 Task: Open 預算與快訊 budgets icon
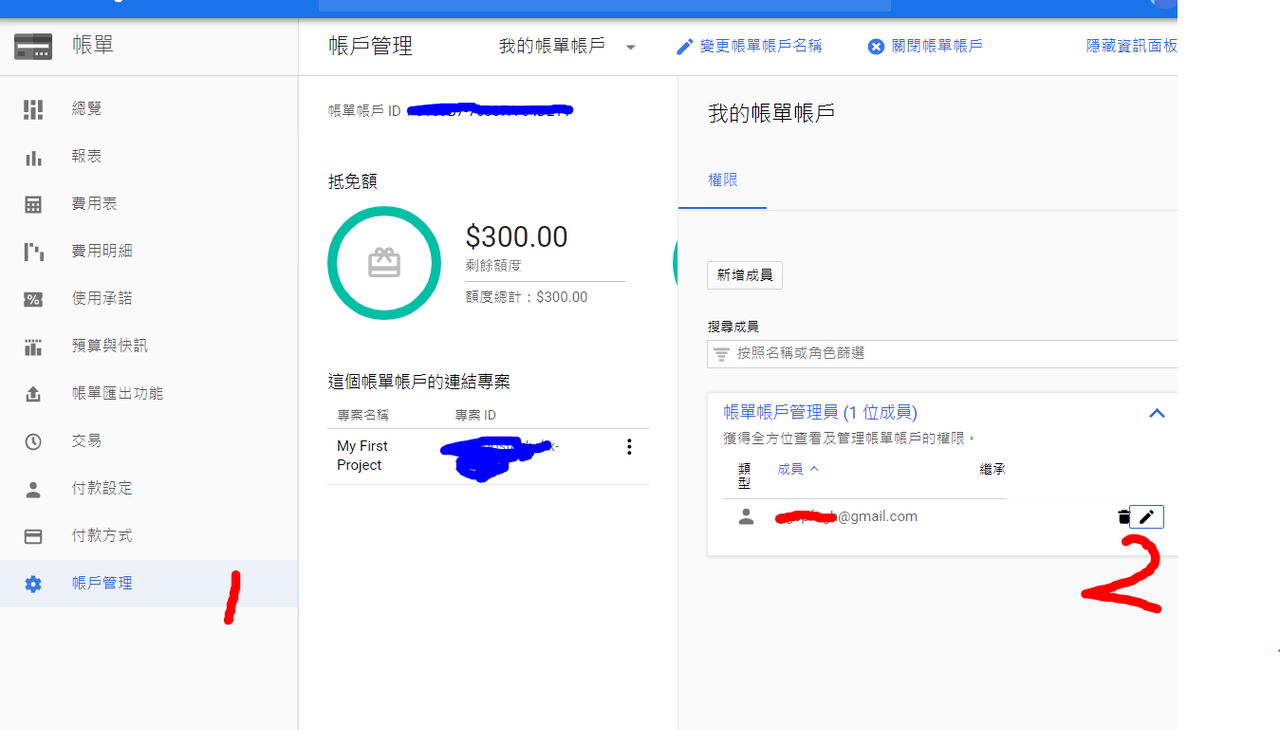pyautogui.click(x=33, y=347)
